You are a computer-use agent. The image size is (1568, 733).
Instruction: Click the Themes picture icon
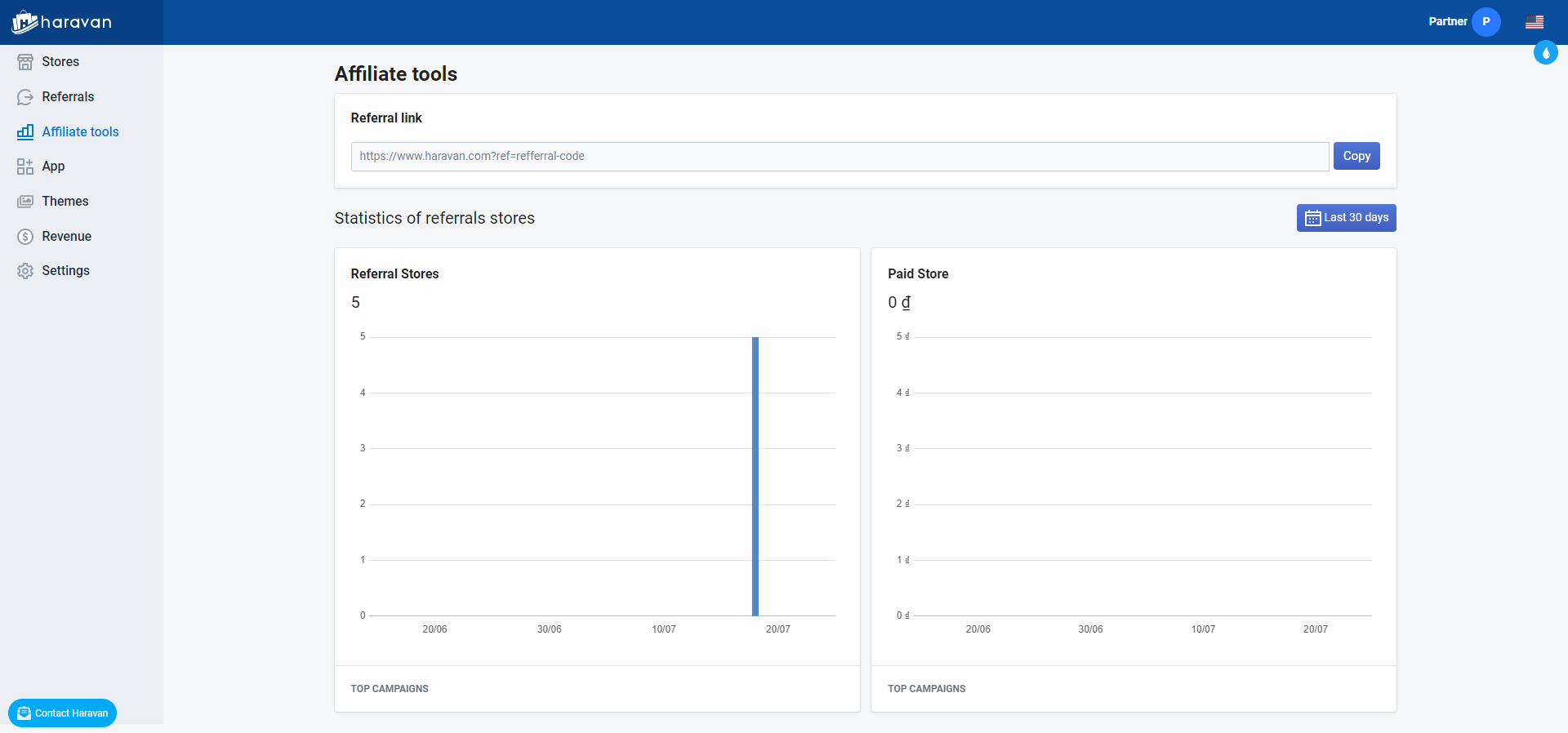pos(25,202)
